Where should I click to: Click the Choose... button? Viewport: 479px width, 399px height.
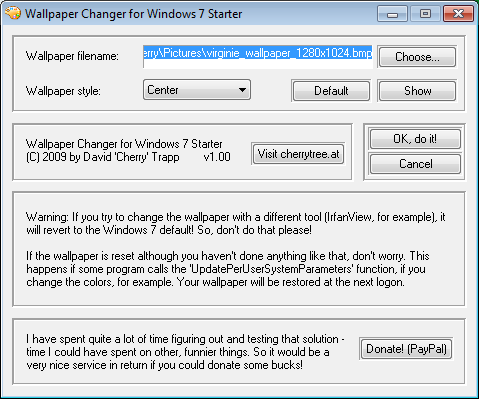tap(417, 57)
